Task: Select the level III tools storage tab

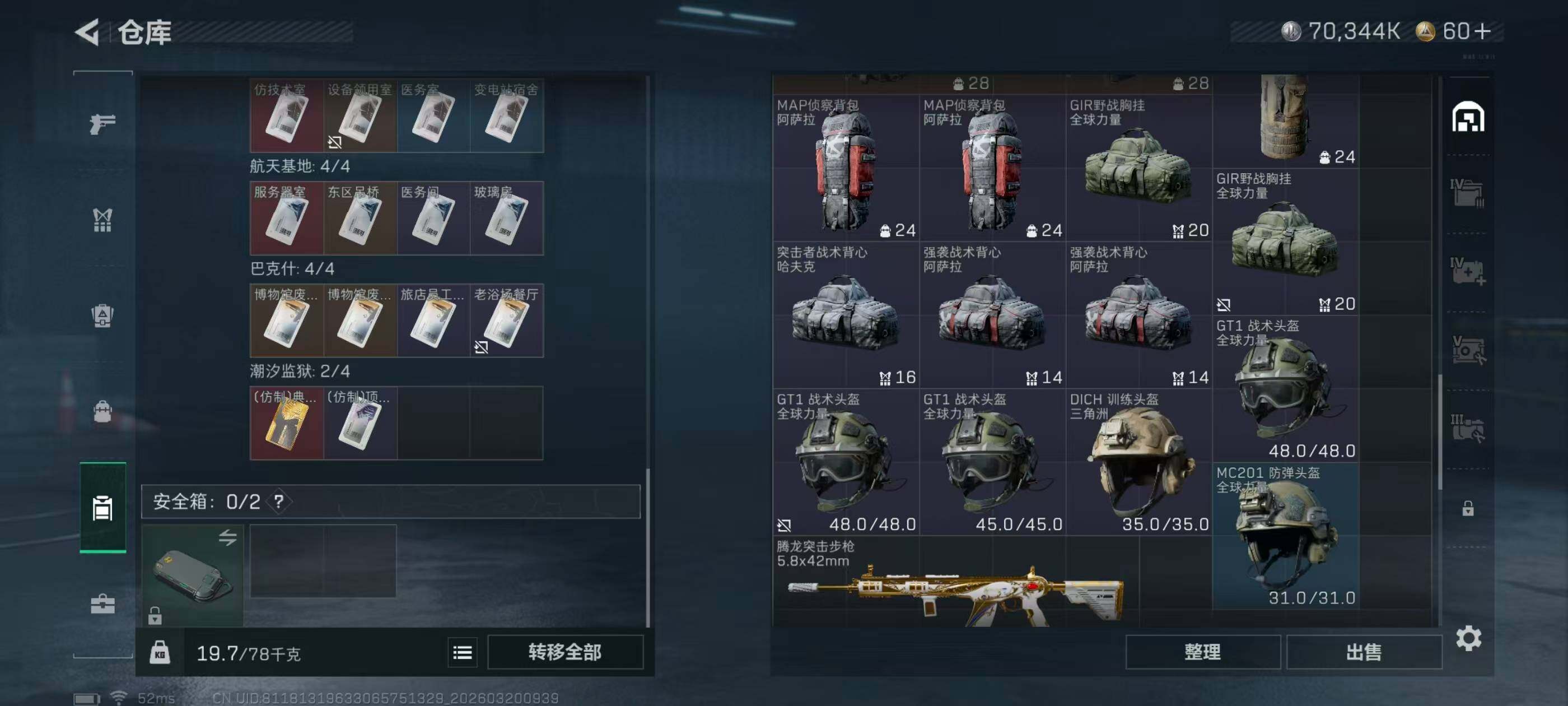Action: pos(1468,428)
